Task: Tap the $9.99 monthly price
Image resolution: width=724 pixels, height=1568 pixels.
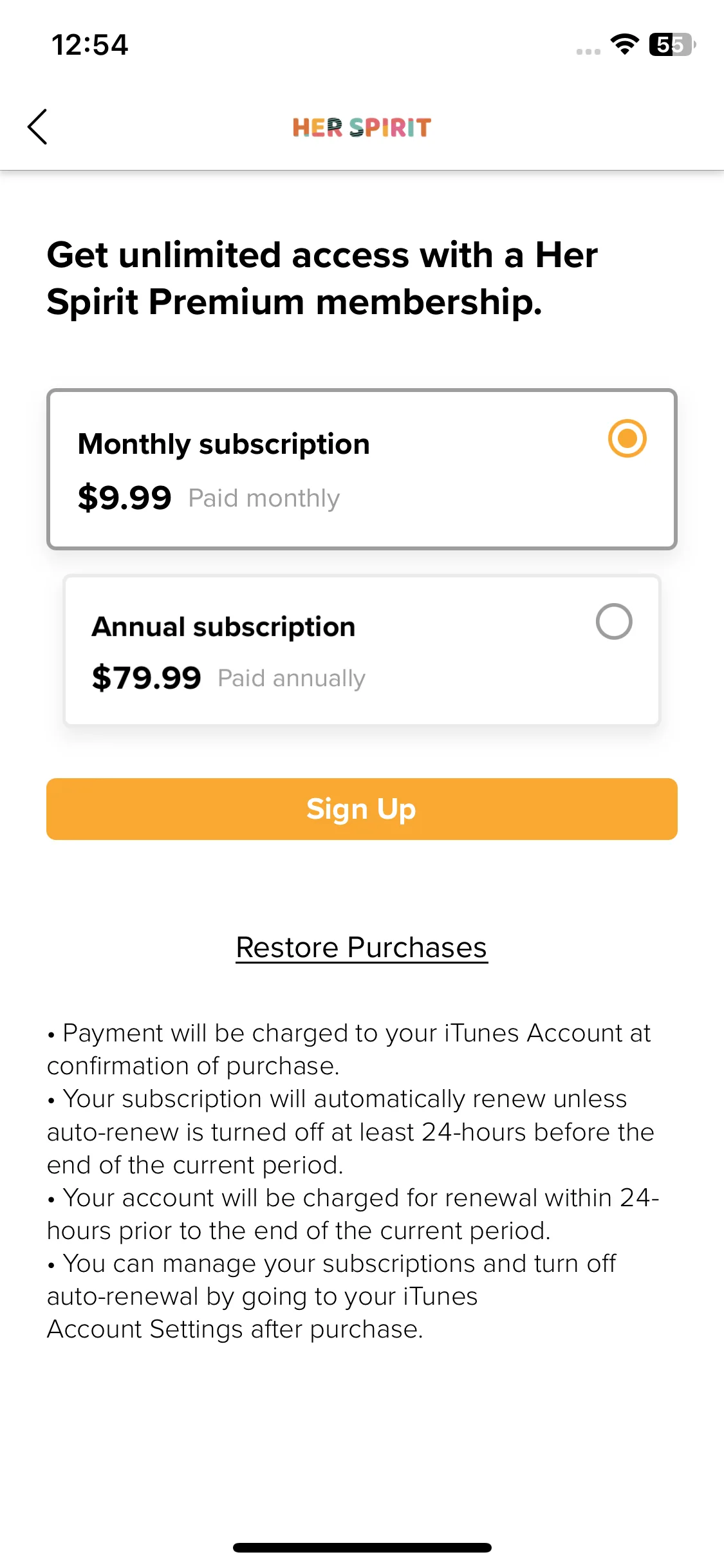Action: tap(125, 498)
